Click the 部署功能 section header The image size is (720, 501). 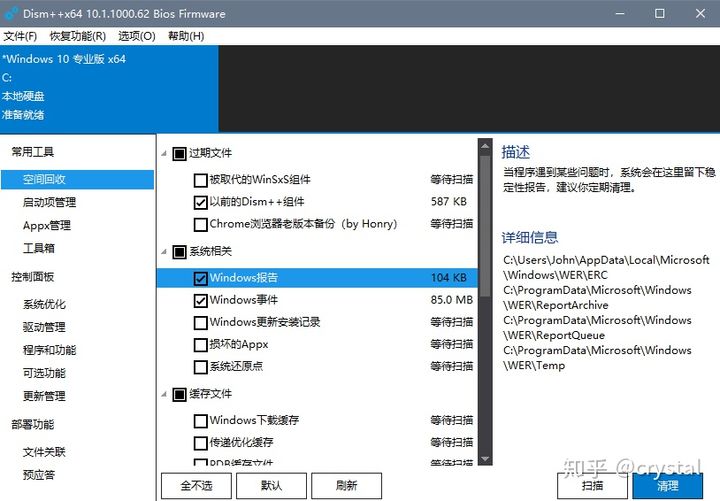point(33,424)
